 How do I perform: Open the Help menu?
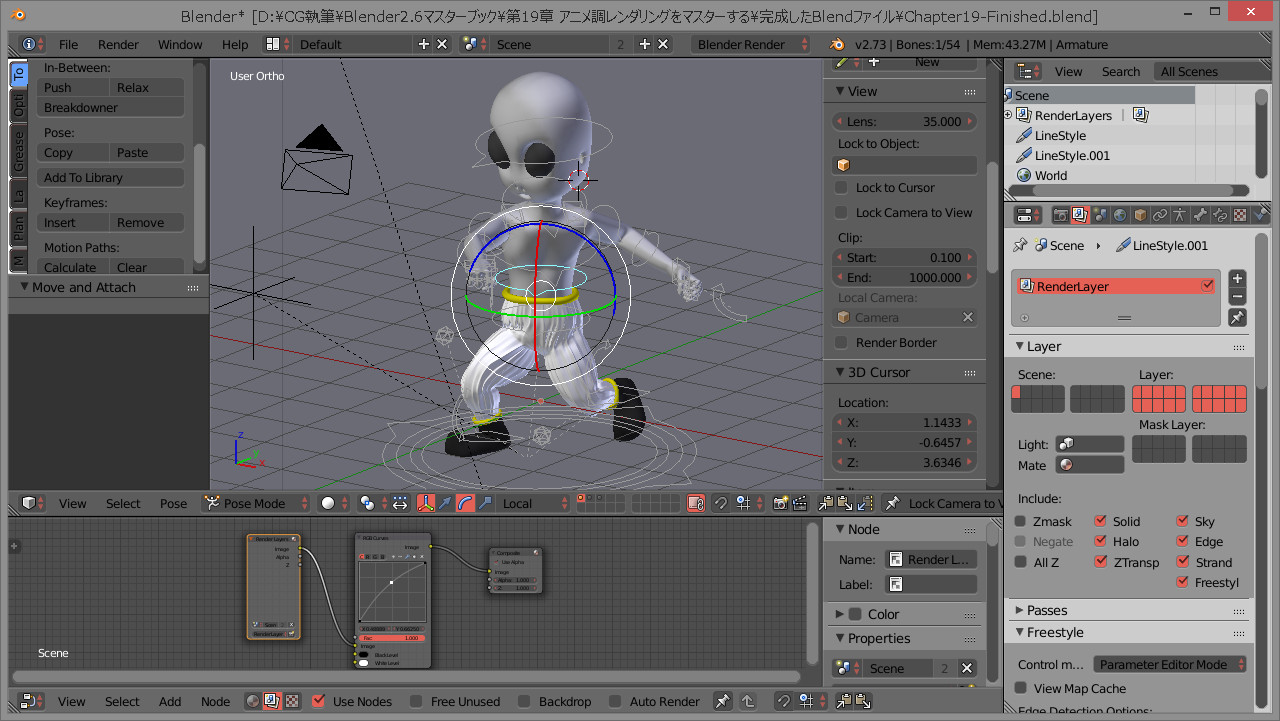(235, 44)
